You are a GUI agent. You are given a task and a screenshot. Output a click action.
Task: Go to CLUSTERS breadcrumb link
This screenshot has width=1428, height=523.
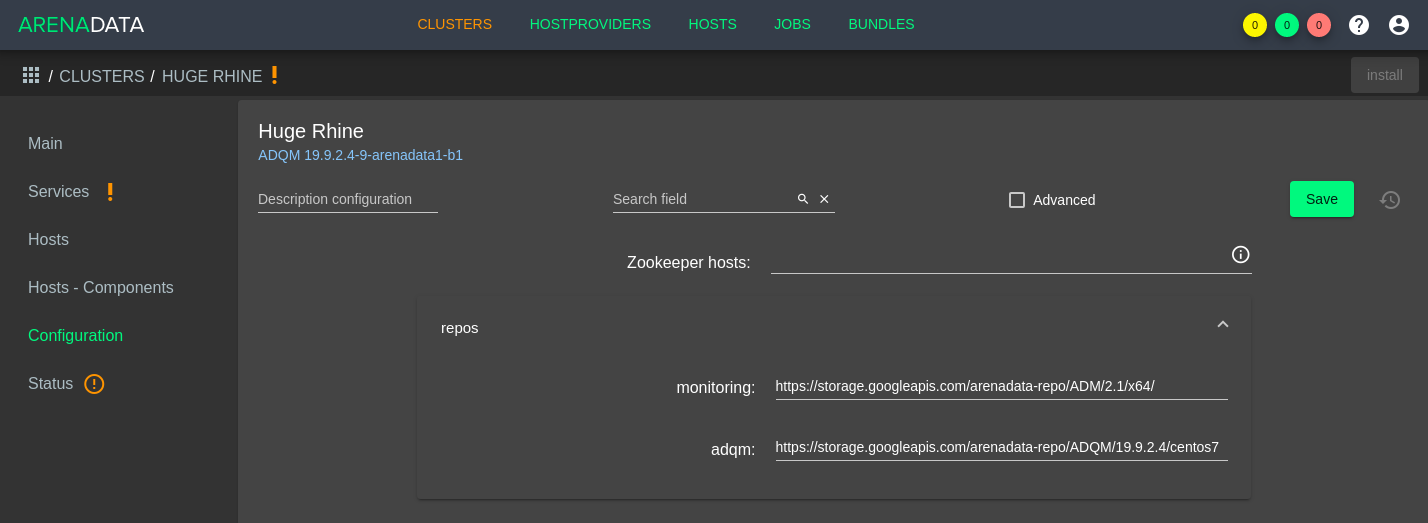(102, 76)
